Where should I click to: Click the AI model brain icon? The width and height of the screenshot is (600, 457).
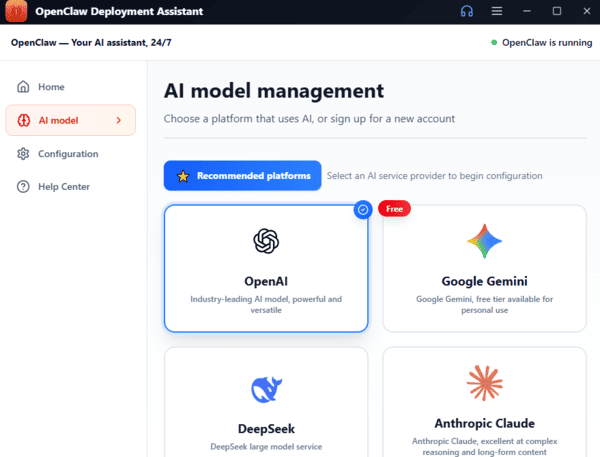point(24,120)
